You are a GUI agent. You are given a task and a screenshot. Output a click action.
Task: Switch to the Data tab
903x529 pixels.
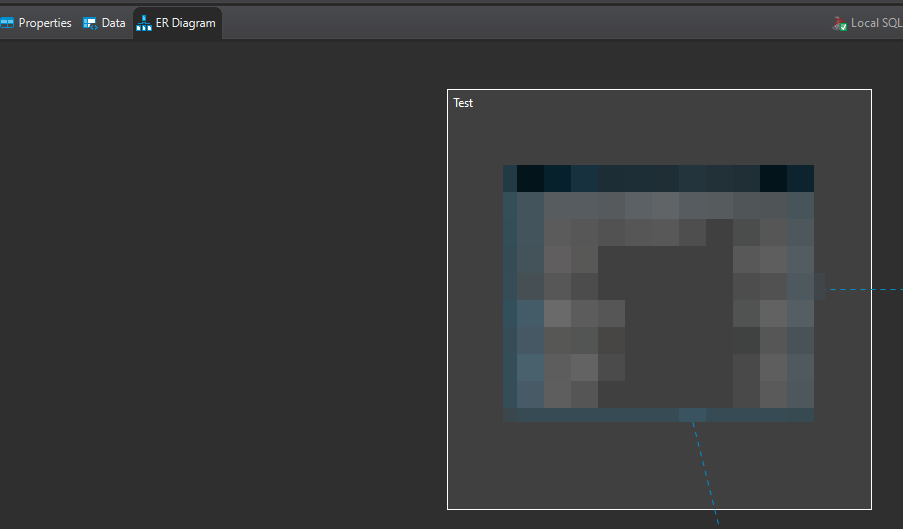[105, 23]
